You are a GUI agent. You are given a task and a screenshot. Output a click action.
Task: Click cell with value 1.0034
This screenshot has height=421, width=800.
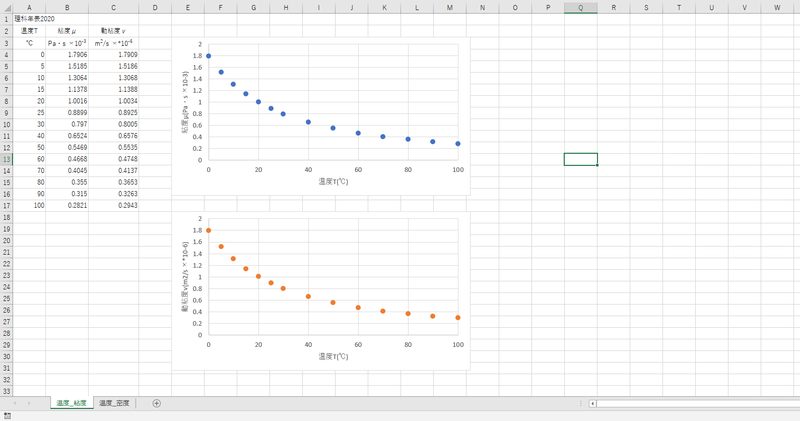coord(113,101)
